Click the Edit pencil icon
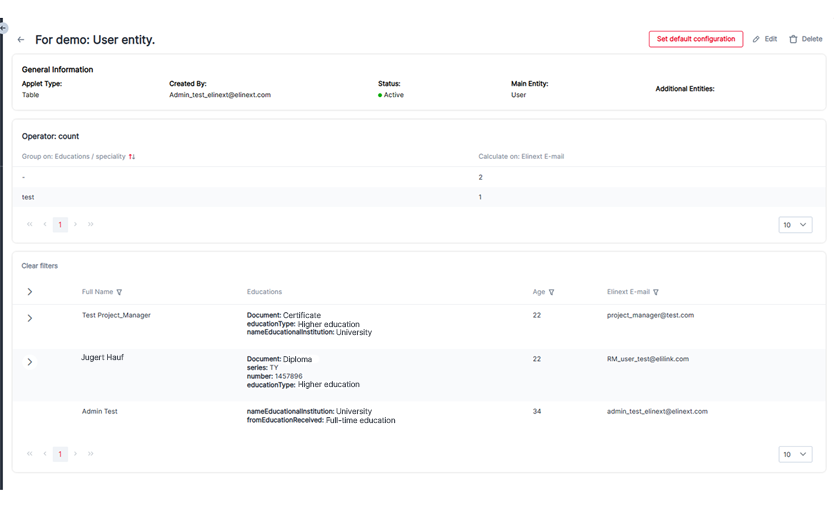The height and width of the screenshot is (507, 834). pos(756,39)
